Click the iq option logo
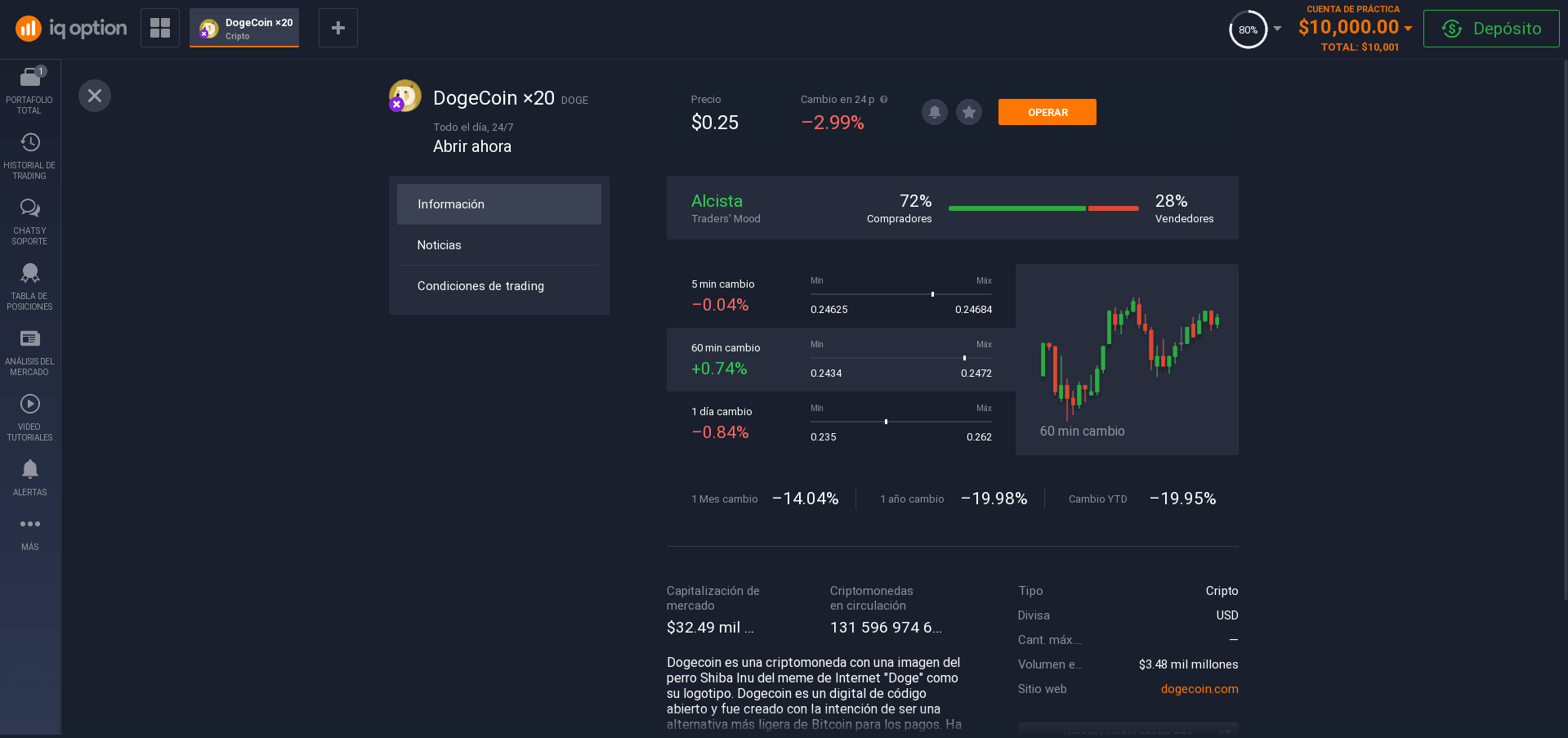The height and width of the screenshot is (738, 1568). 71,29
